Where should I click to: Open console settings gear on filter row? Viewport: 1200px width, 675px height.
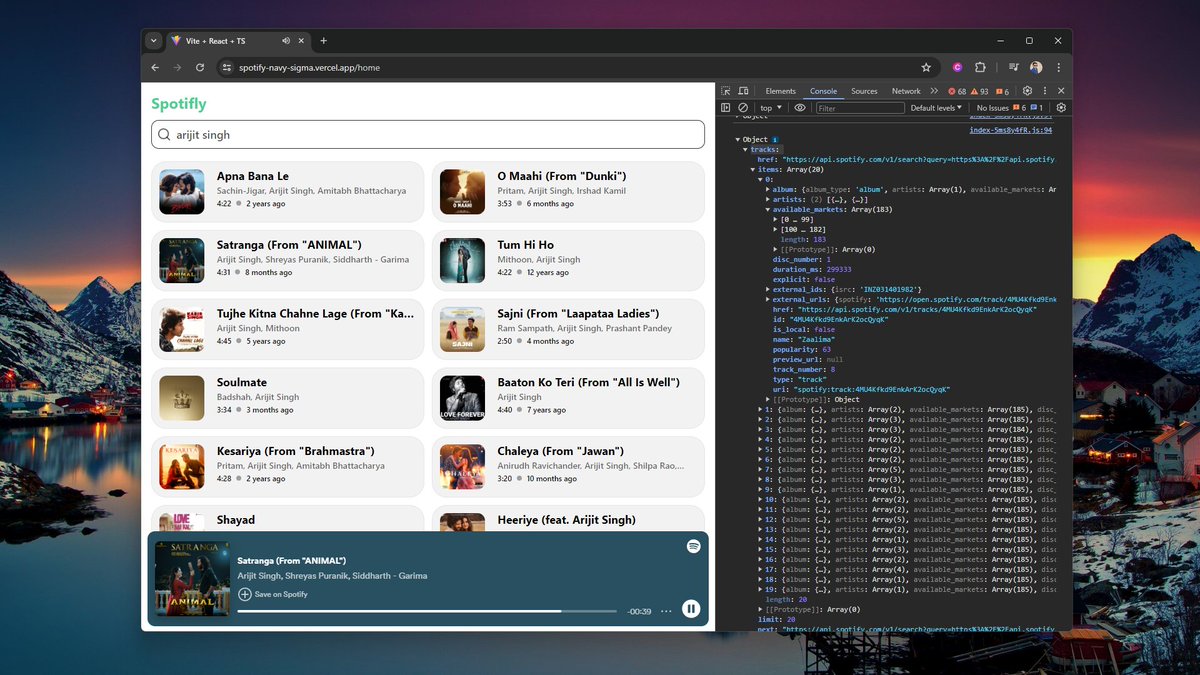coord(1061,108)
